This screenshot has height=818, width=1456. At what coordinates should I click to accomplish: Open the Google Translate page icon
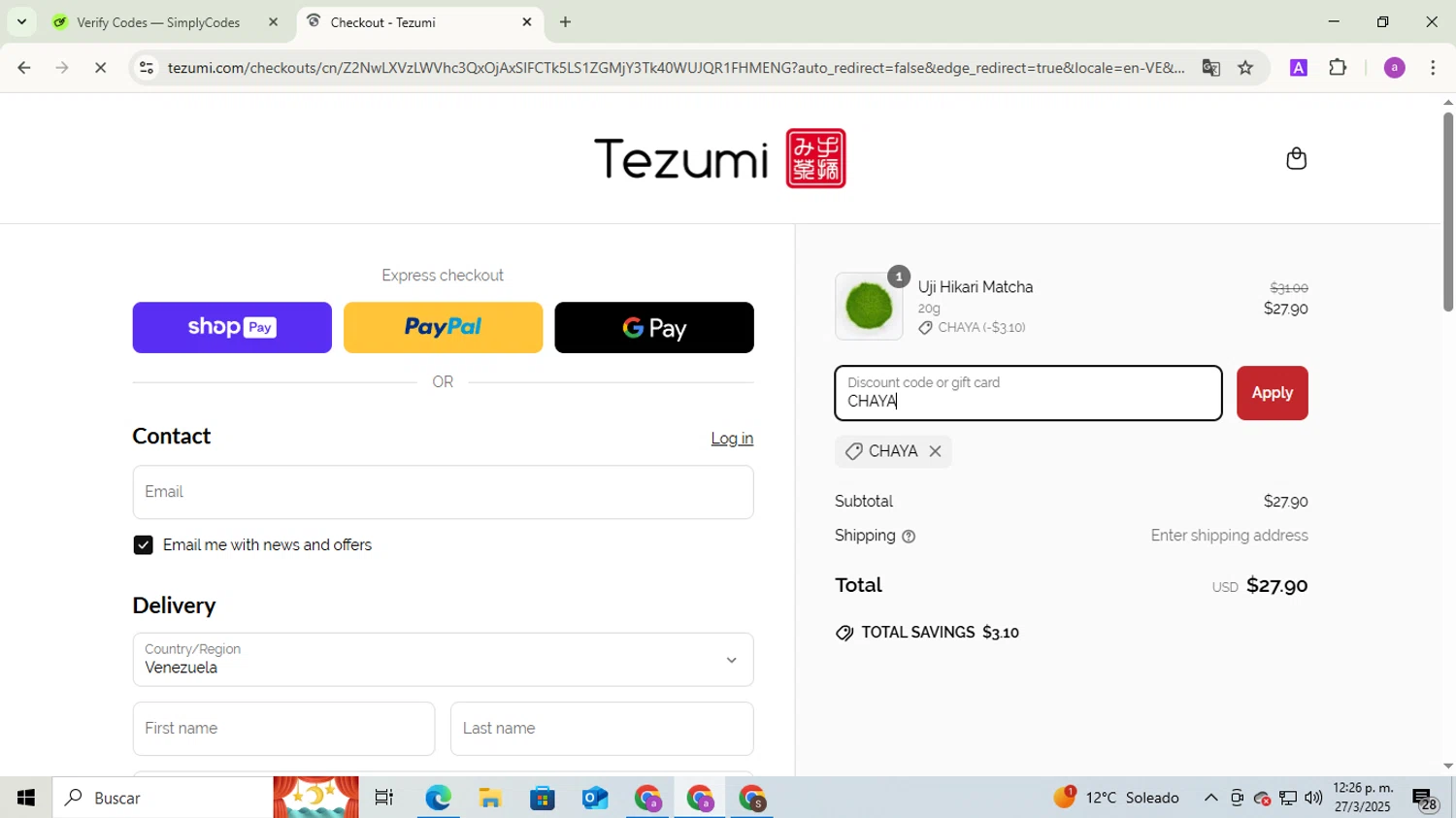[x=1210, y=68]
